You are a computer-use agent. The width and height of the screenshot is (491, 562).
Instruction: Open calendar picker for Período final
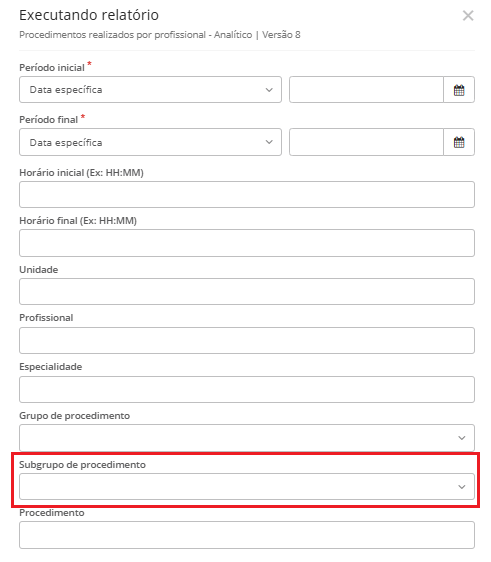(x=459, y=142)
